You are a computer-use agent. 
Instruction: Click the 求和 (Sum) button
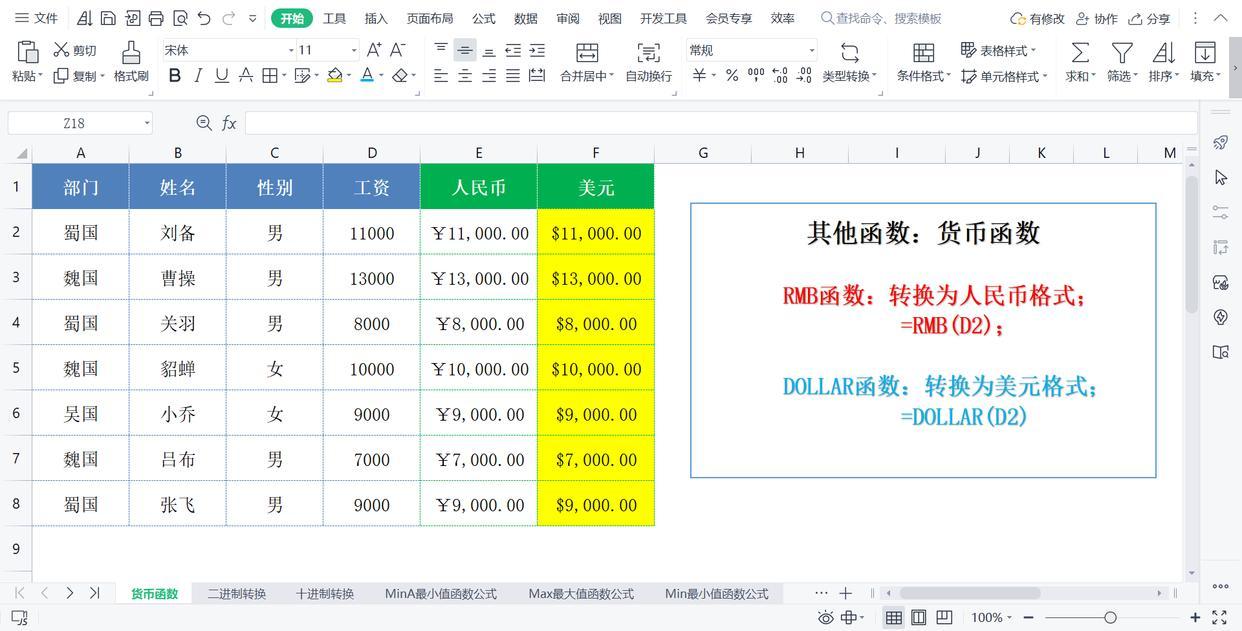(x=1080, y=62)
